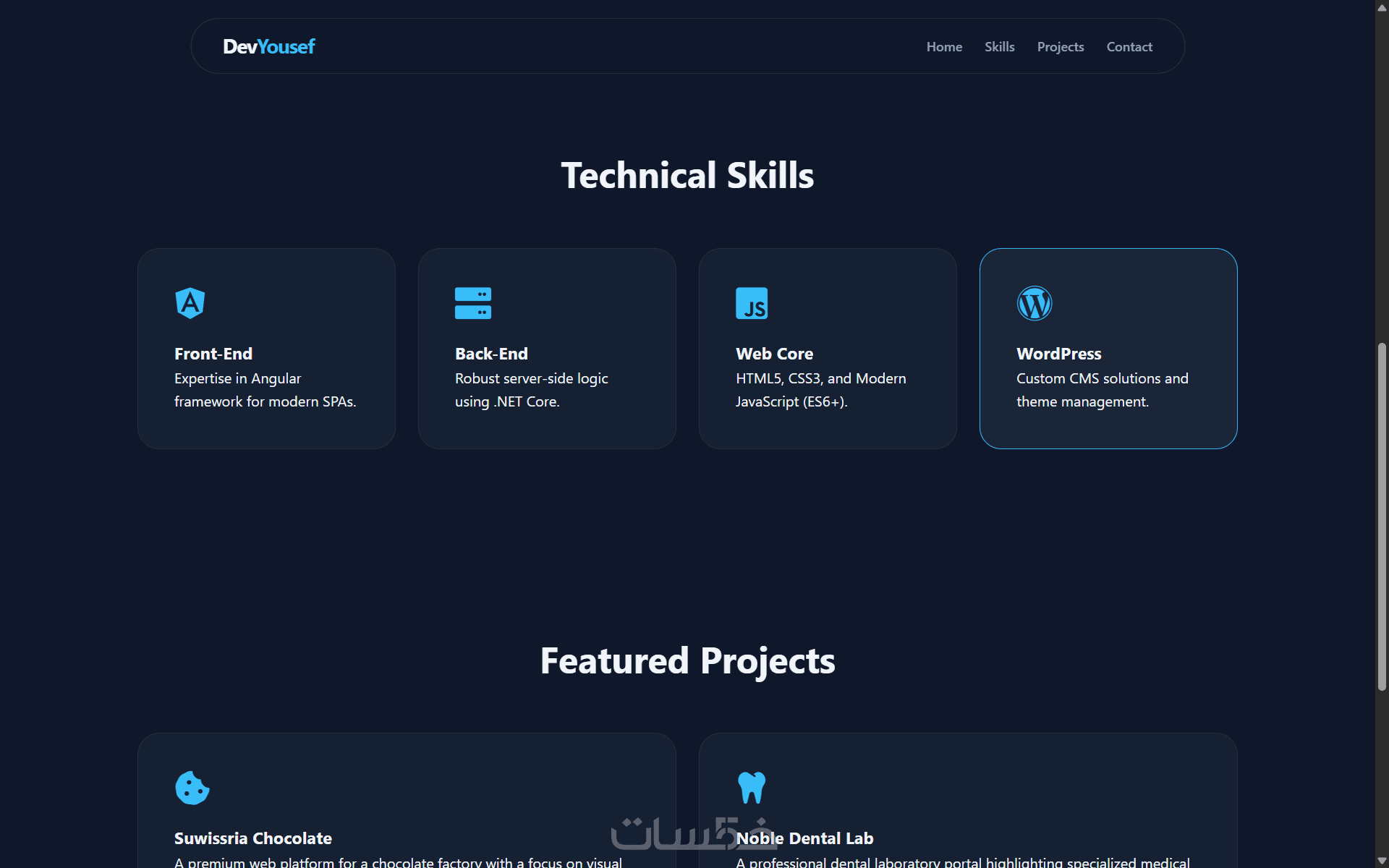Select the Back-End skill card title
The width and height of the screenshot is (1389, 868).
(x=491, y=354)
